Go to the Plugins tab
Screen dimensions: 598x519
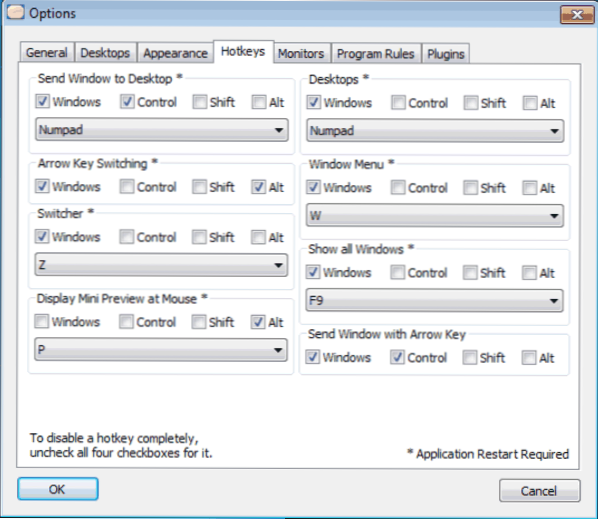446,54
